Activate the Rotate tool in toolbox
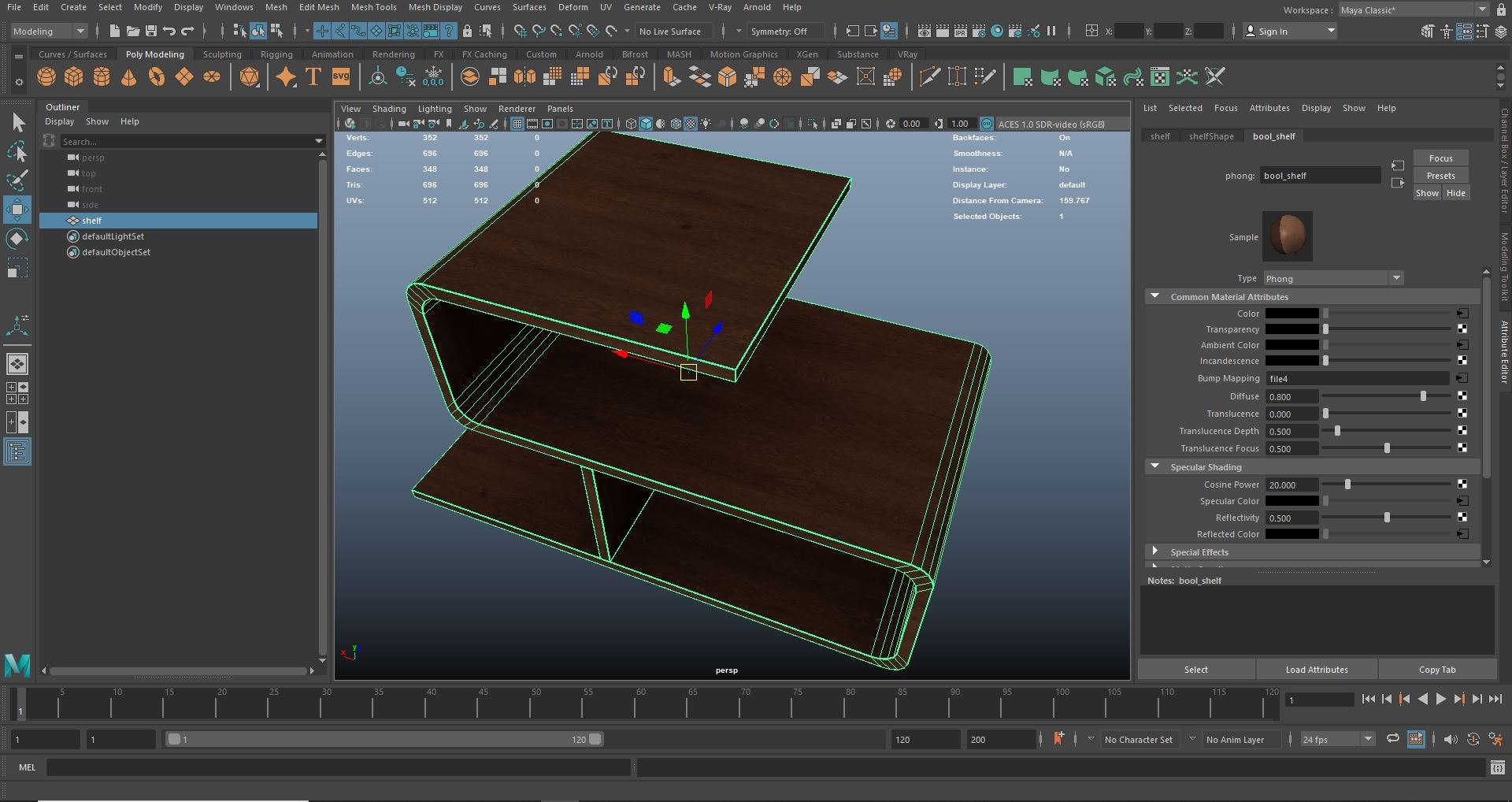Viewport: 1512px width, 802px height. (x=17, y=239)
